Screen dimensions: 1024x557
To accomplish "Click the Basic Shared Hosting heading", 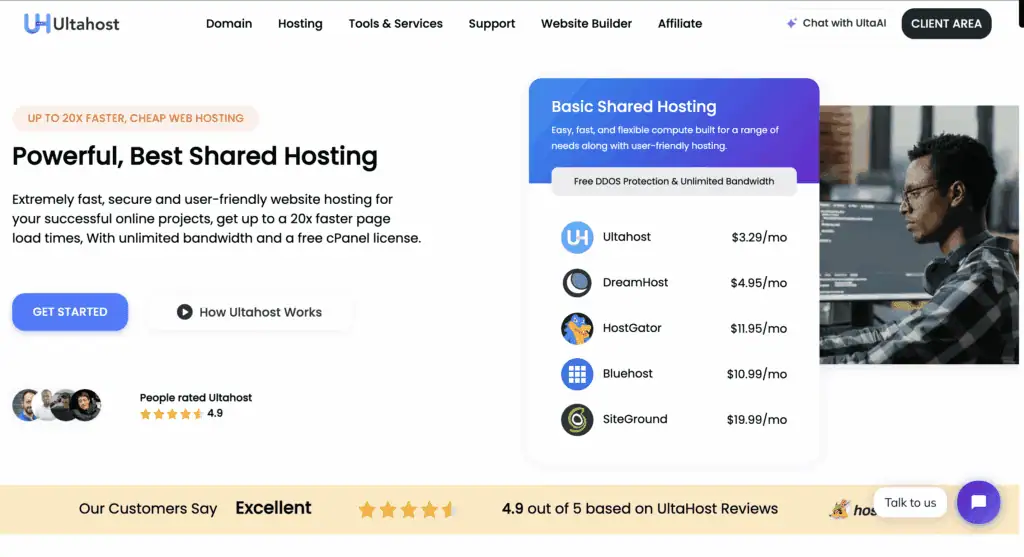I will (633, 106).
